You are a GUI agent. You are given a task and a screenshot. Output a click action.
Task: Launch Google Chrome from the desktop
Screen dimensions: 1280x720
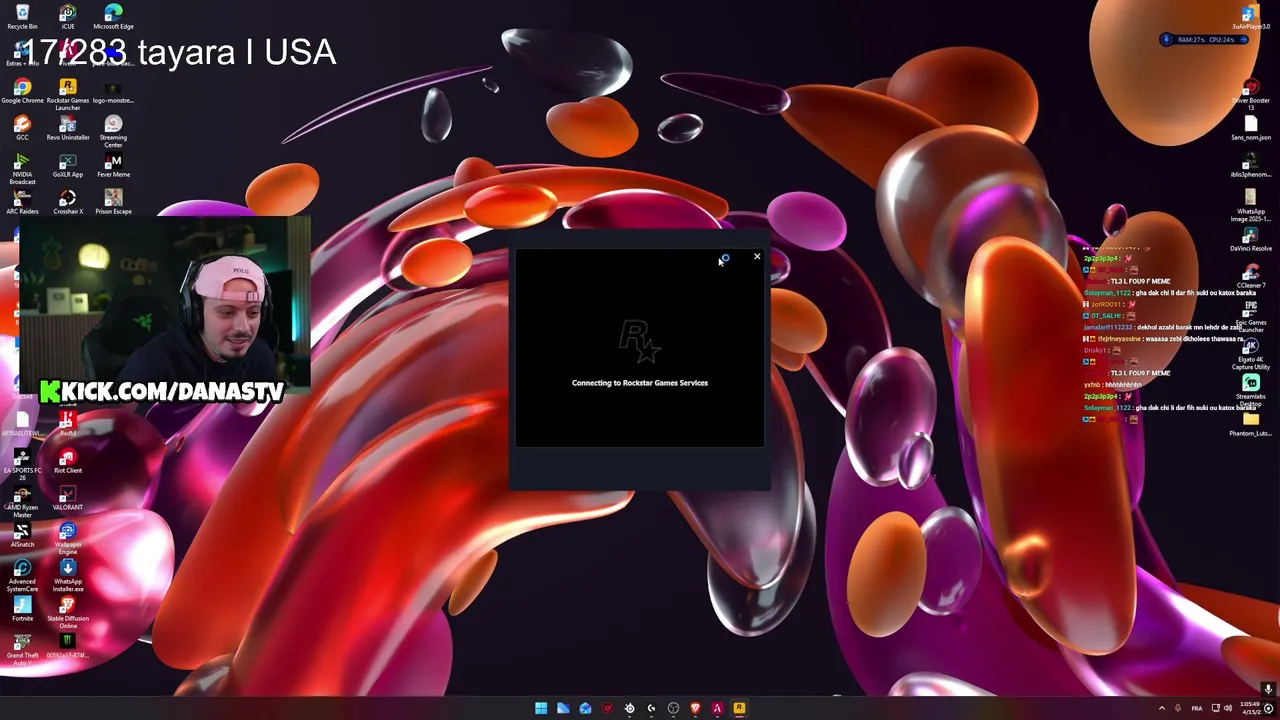tap(22, 91)
